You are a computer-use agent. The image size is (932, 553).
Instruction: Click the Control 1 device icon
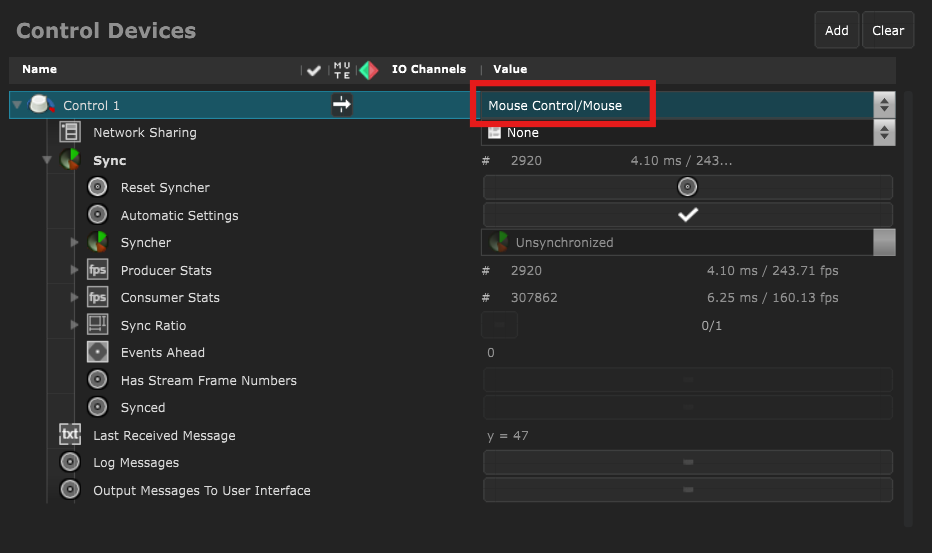click(x=42, y=105)
